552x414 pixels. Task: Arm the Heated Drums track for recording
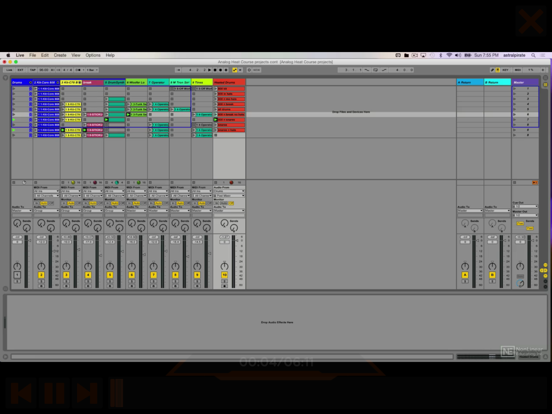pos(224,286)
